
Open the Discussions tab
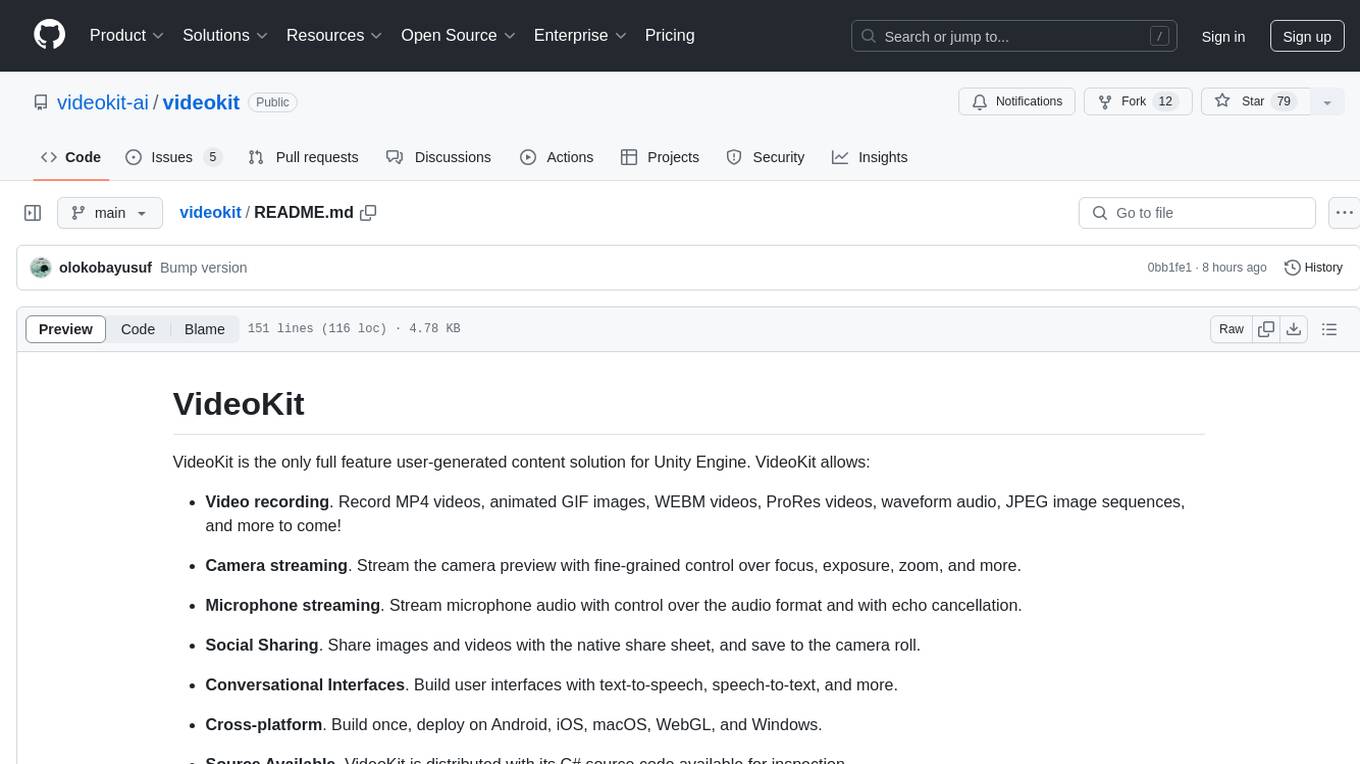pyautogui.click(x=438, y=157)
